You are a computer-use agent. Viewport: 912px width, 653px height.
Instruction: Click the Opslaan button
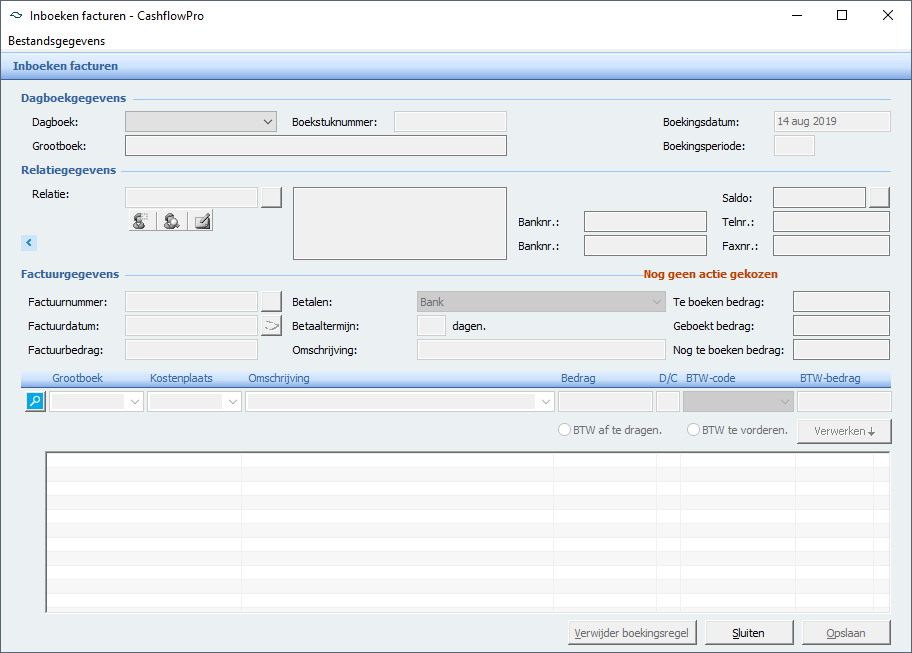pos(846,633)
